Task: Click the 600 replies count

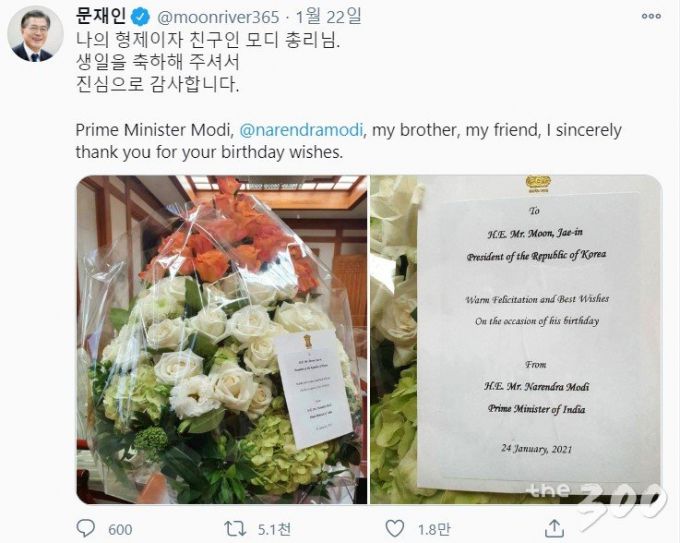Action: click(x=120, y=530)
